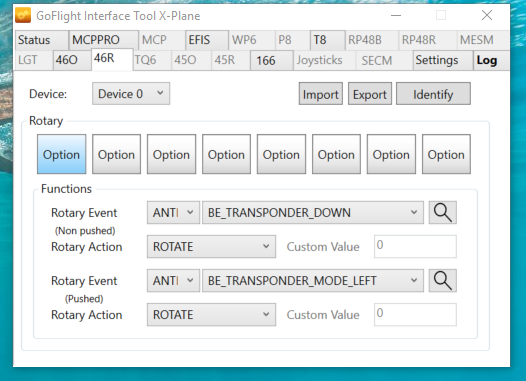Switch to the LGT tab

tap(33, 60)
